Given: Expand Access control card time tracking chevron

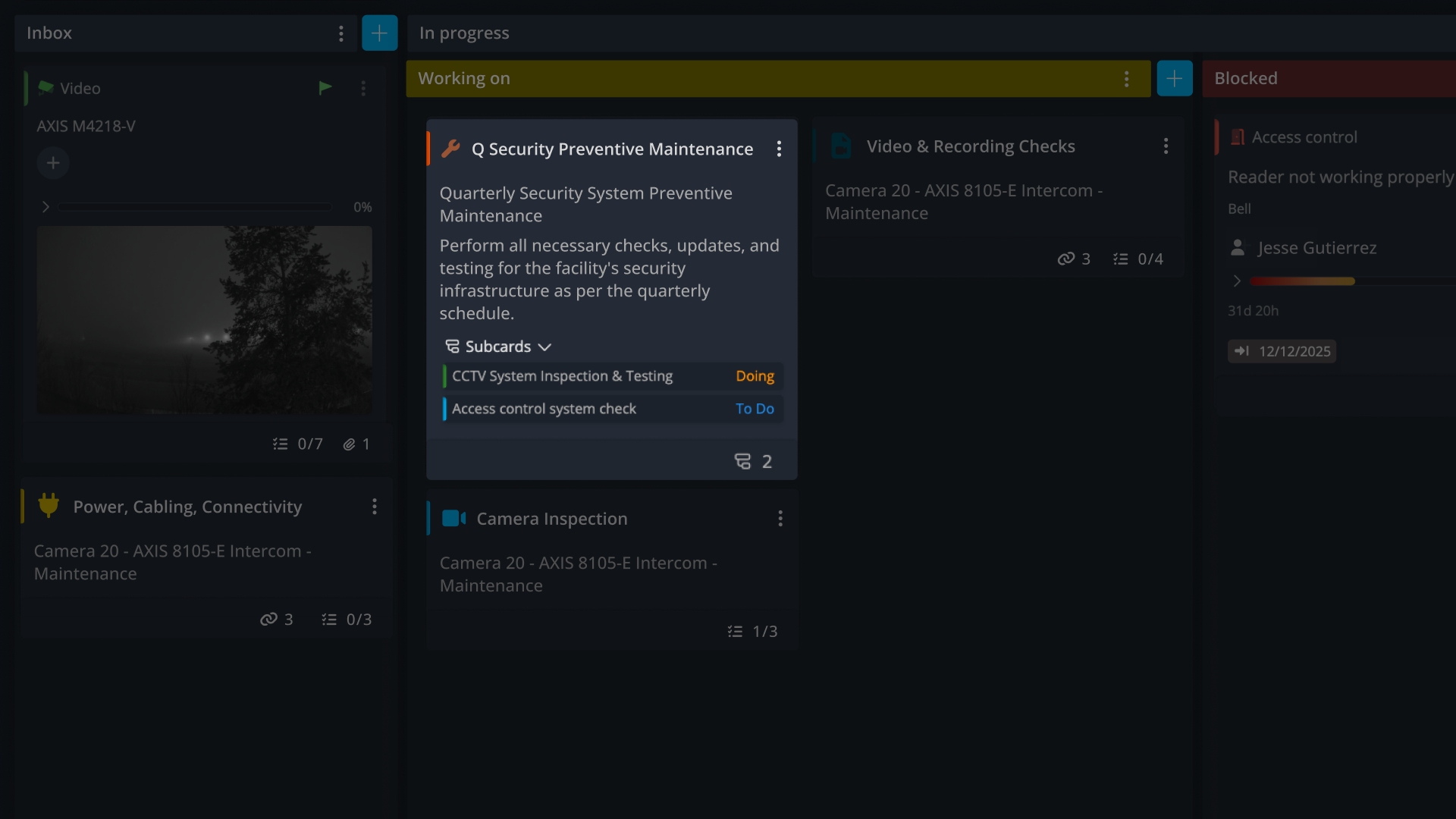Looking at the screenshot, I should tap(1237, 281).
